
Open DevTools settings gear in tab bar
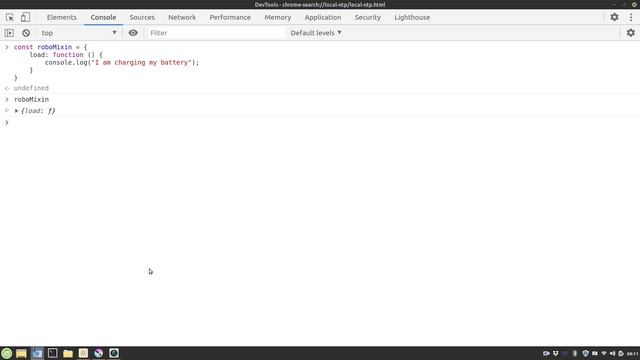tap(614, 17)
